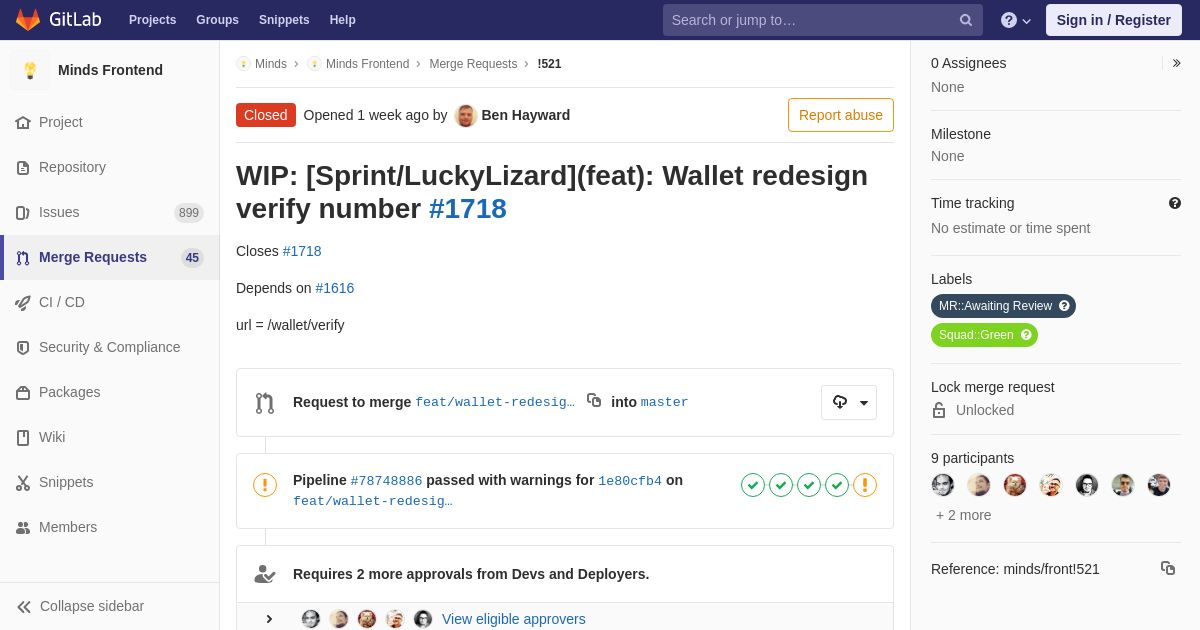Open first participant avatar
The width and height of the screenshot is (1200, 630).
tap(943, 485)
